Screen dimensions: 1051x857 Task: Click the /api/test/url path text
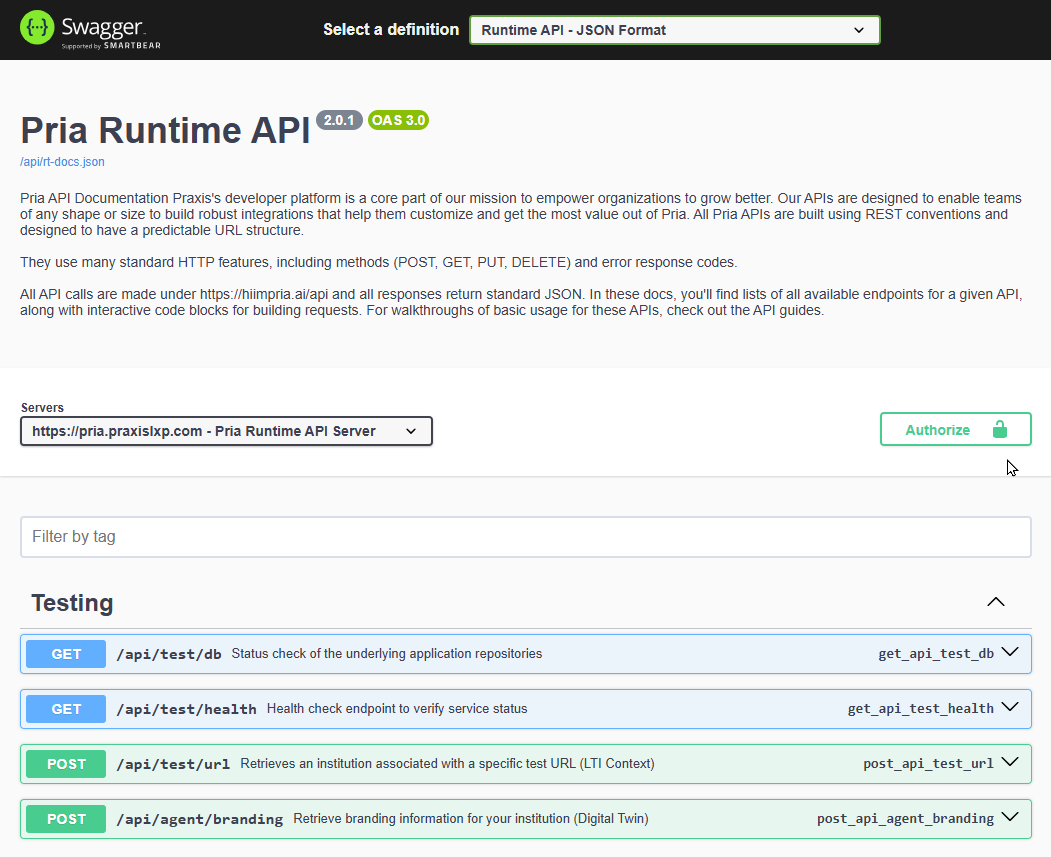tap(173, 765)
